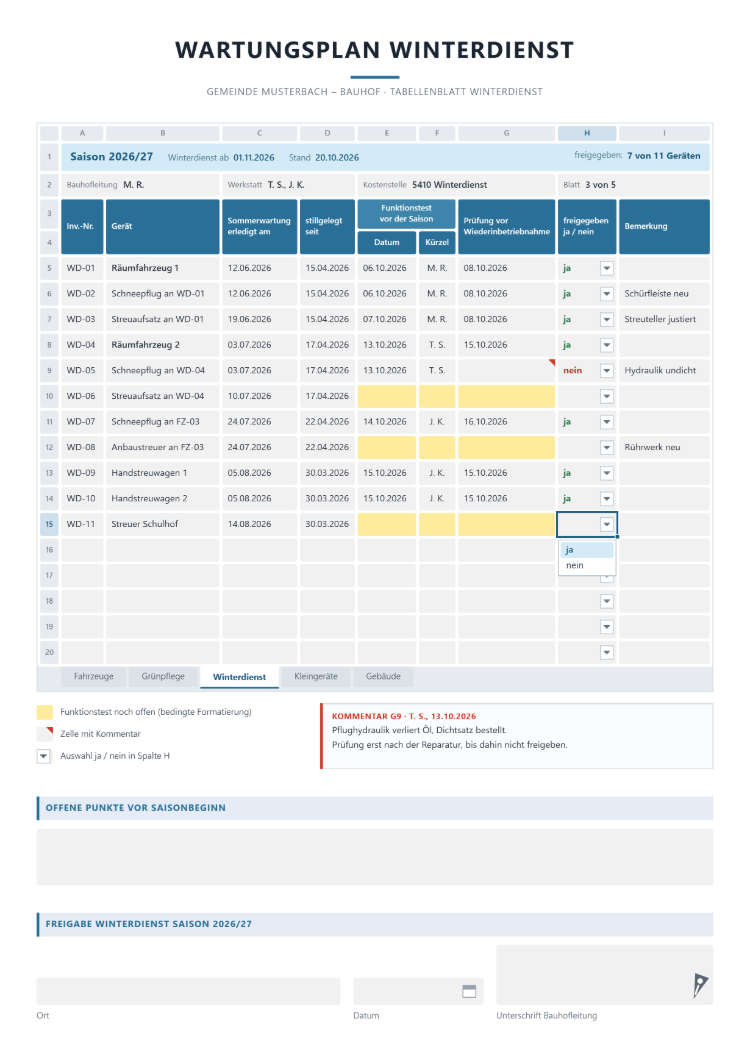The width and height of the screenshot is (750, 1060).
Task: Switch to the Grünpflege sheet tab
Action: pos(163,677)
